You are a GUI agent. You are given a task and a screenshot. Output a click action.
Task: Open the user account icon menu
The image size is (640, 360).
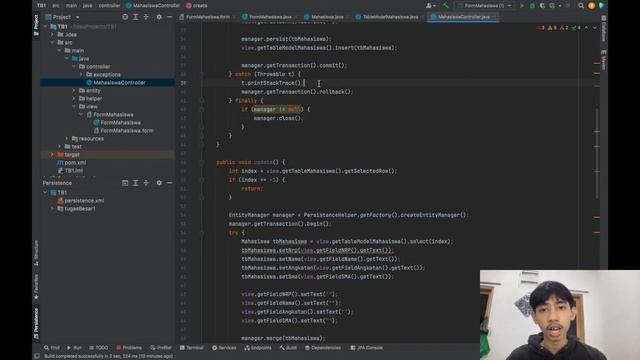[x=430, y=6]
